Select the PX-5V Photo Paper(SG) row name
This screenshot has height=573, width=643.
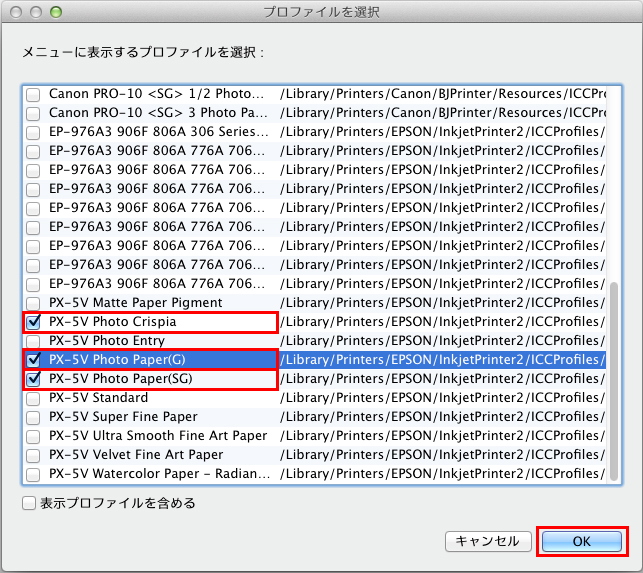pos(121,379)
